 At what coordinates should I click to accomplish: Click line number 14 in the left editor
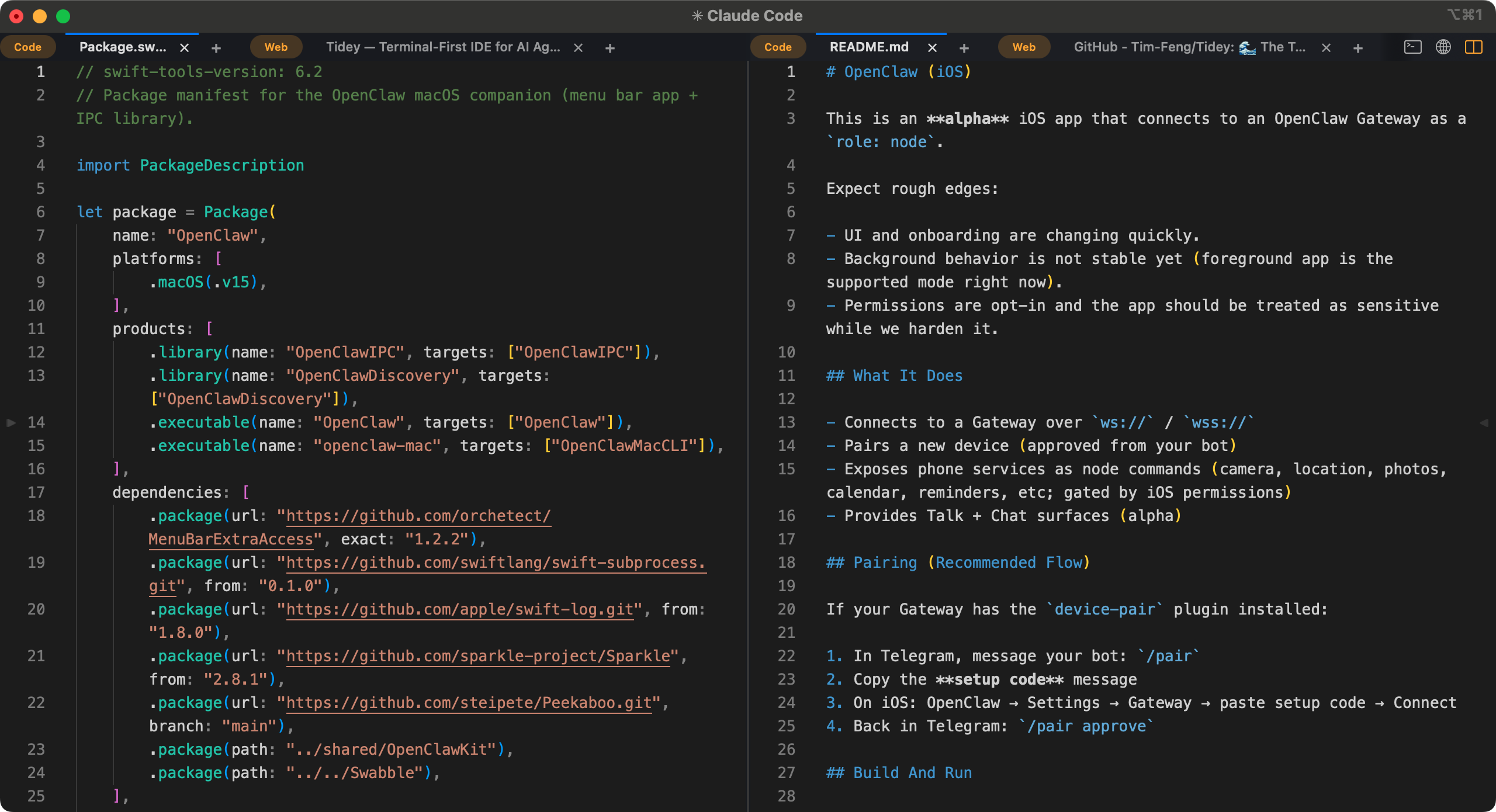36,422
